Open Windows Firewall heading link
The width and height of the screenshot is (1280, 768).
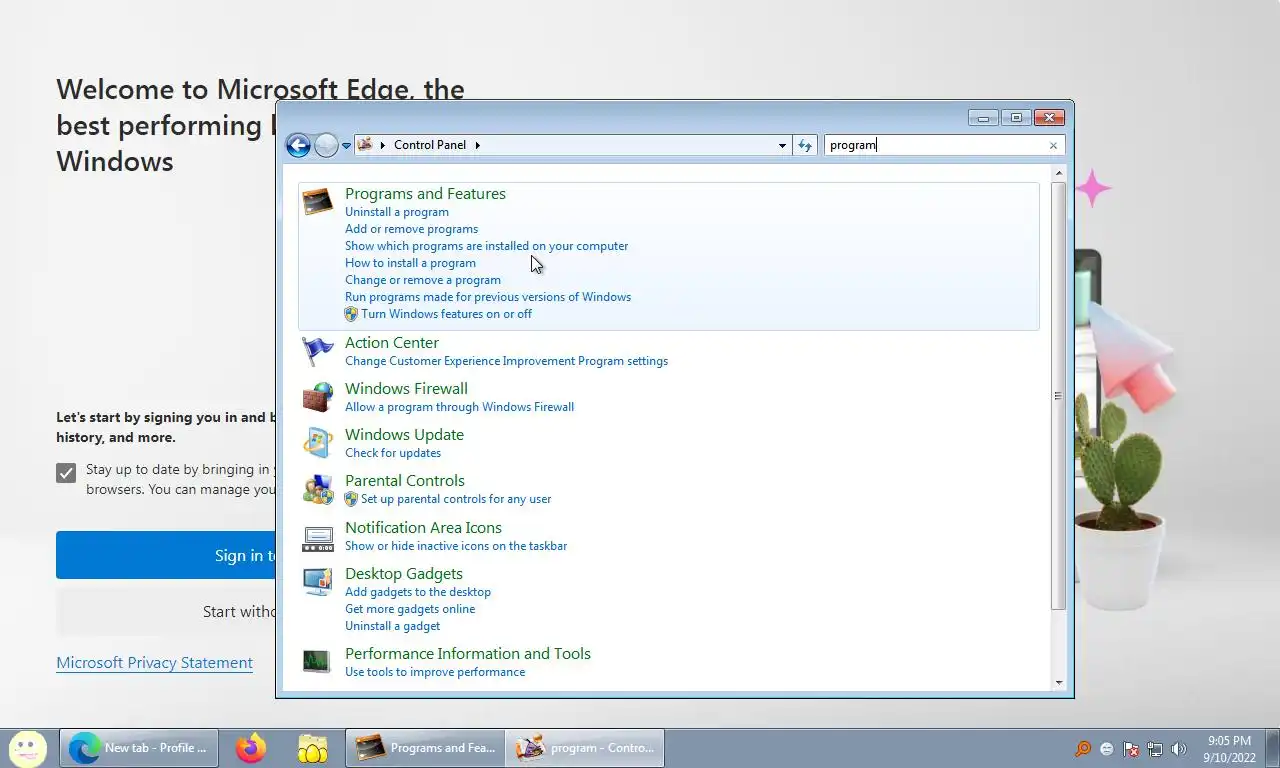point(406,389)
